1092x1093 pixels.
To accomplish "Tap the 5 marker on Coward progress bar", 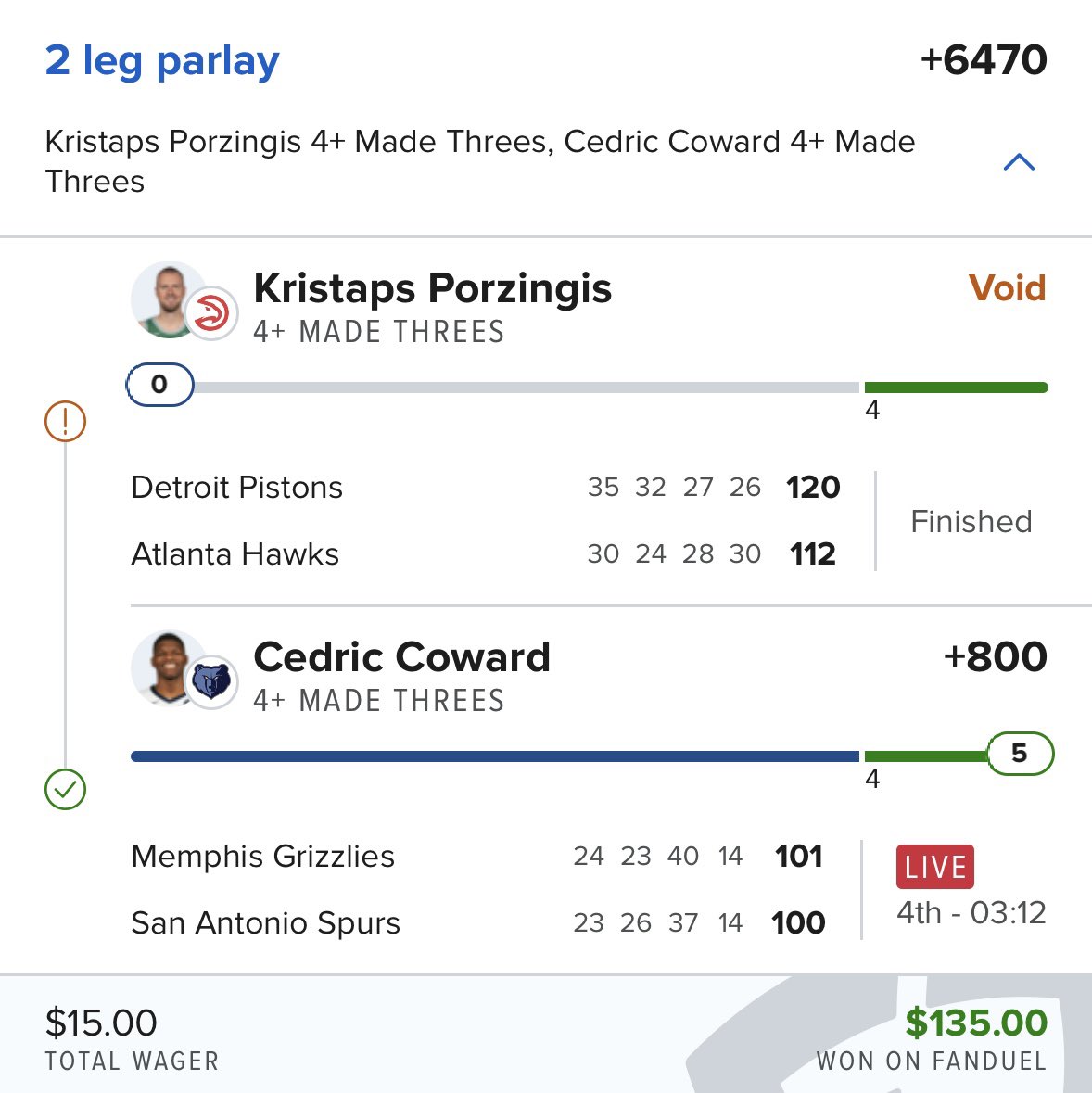I will (1020, 753).
